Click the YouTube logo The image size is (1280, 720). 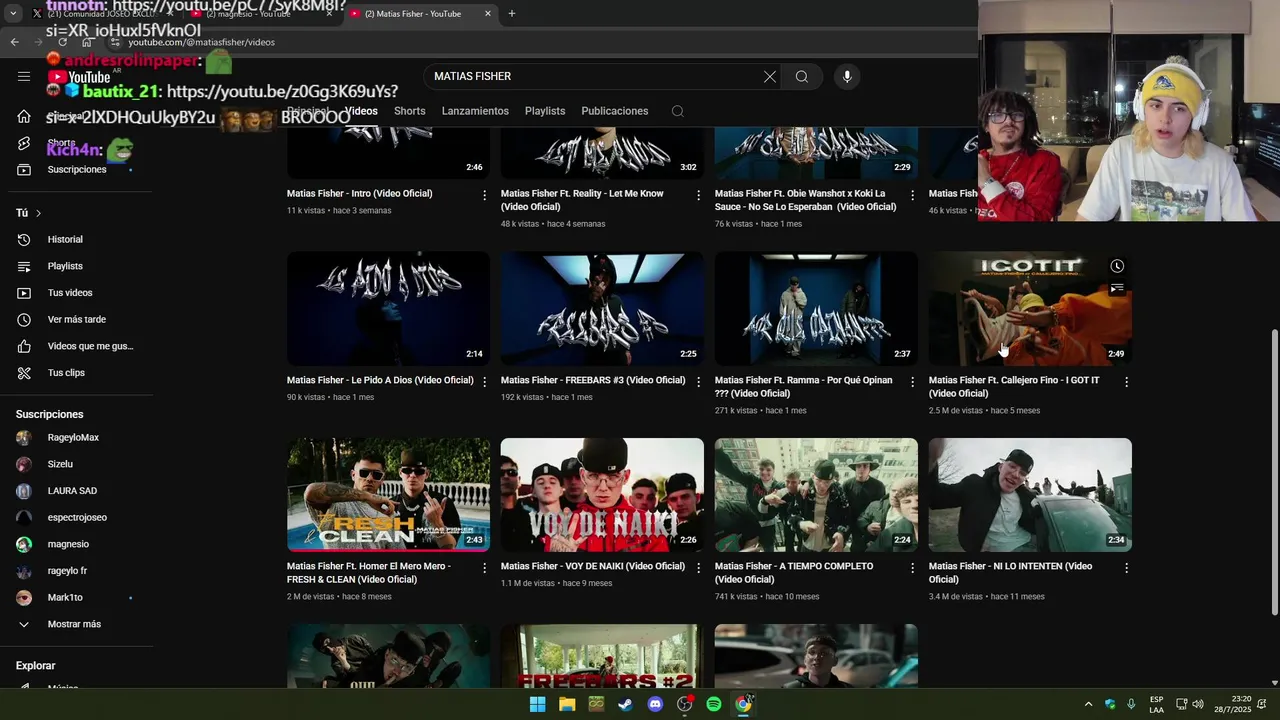79,77
